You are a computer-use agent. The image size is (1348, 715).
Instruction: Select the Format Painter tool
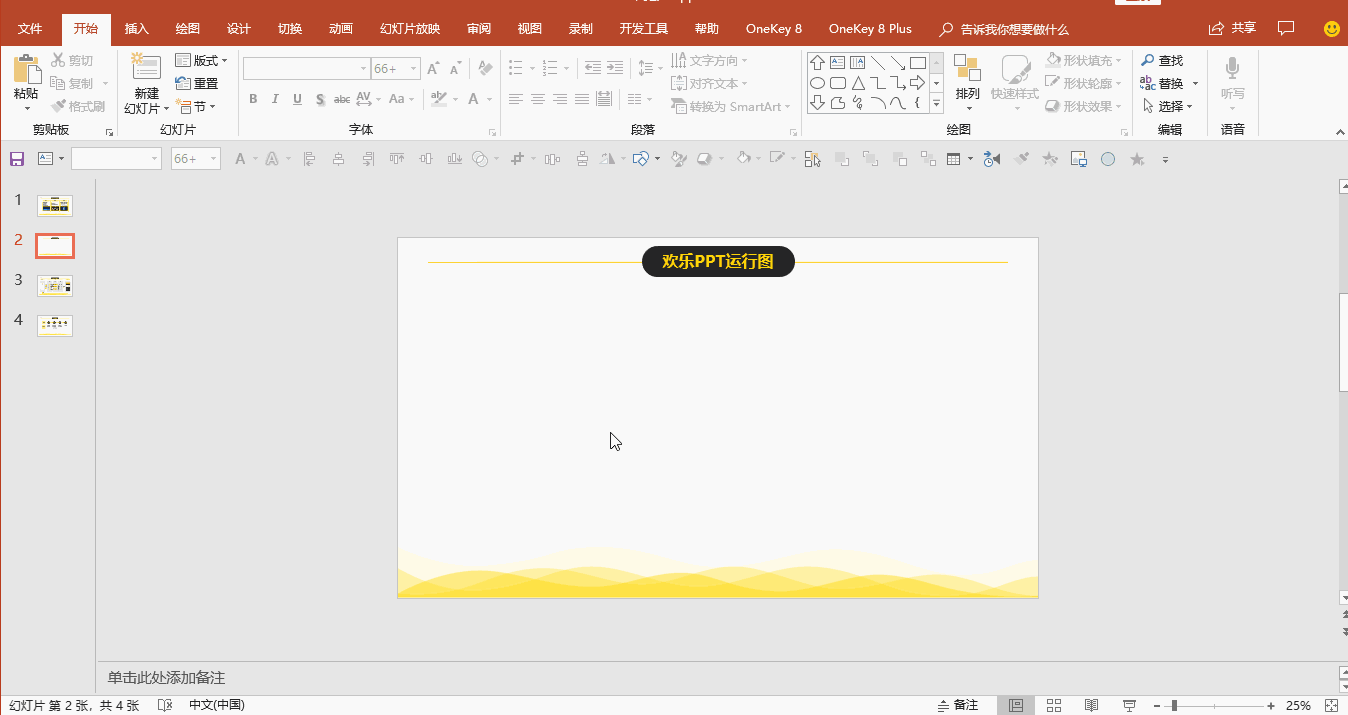(78, 104)
